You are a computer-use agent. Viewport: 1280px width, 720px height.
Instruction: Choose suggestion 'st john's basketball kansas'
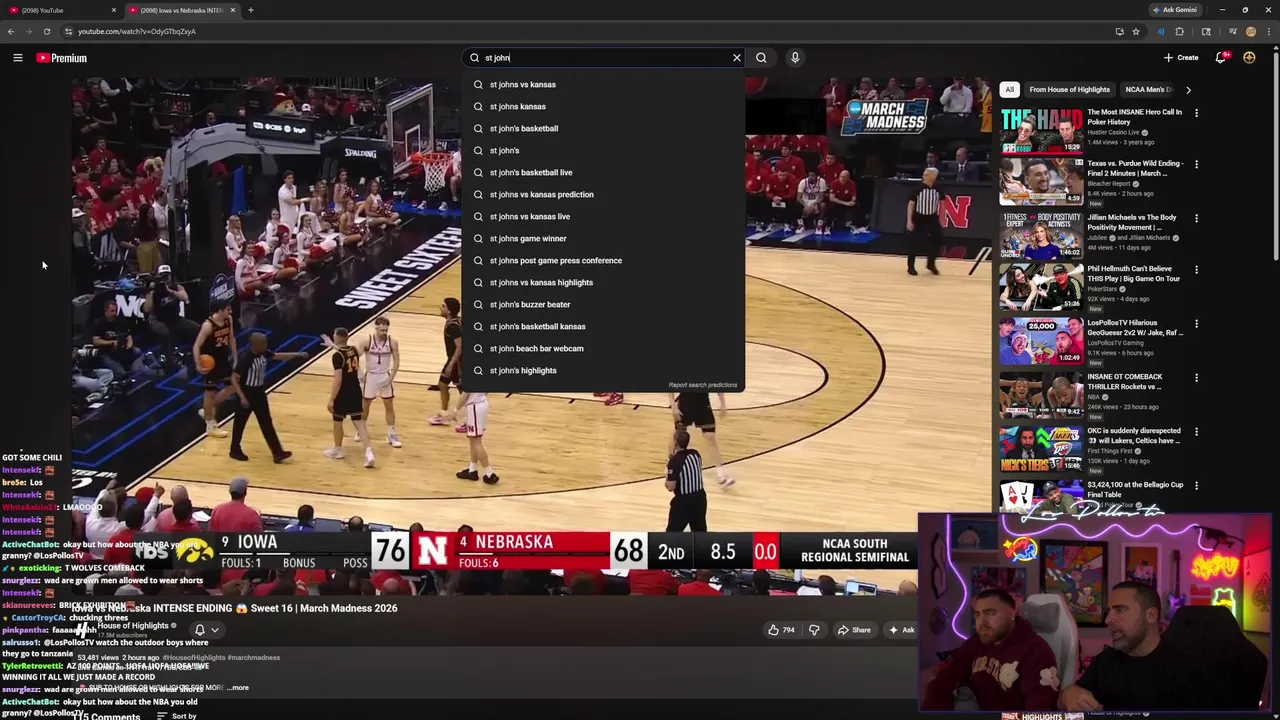[x=604, y=326]
